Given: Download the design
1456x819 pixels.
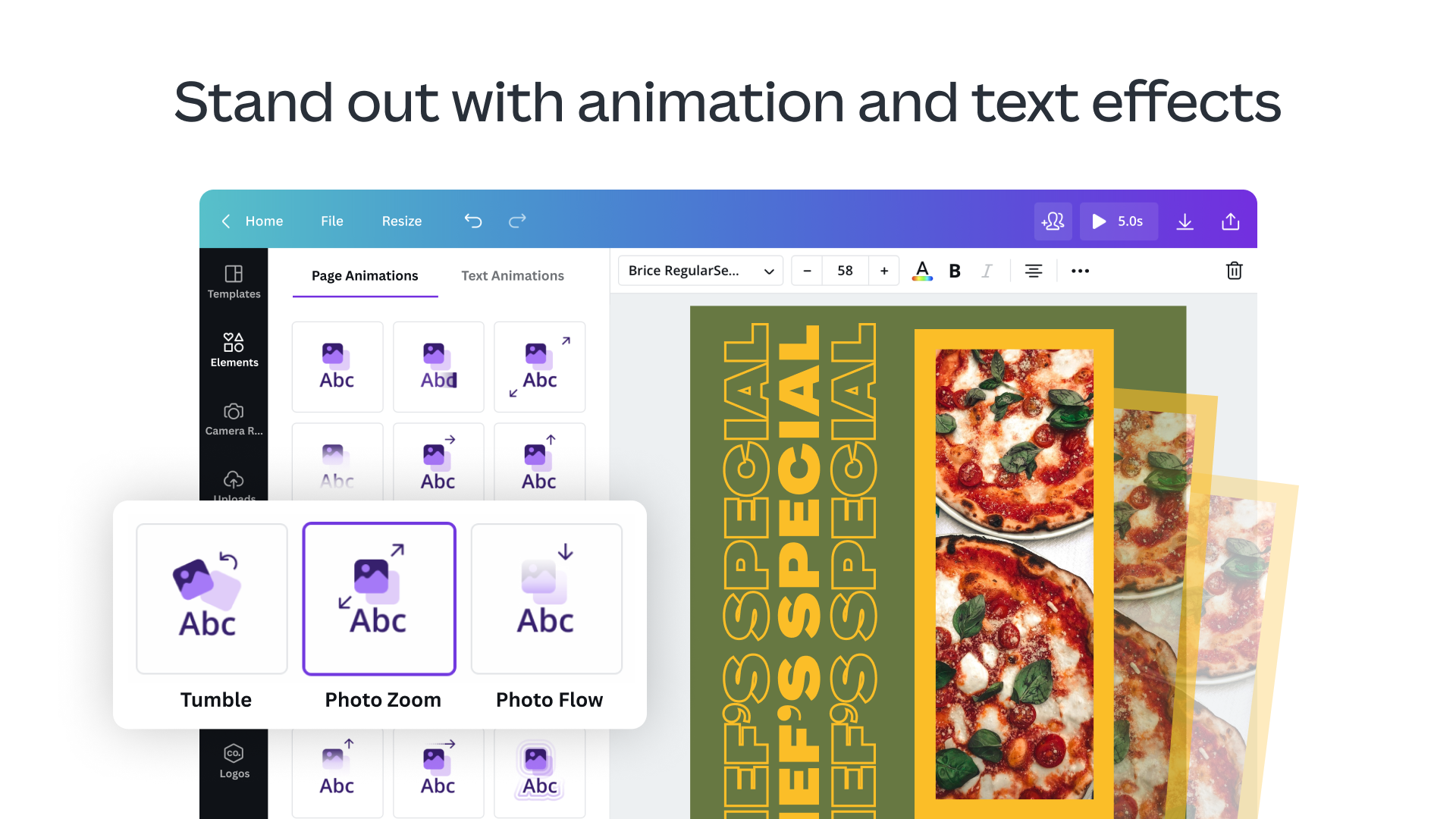Looking at the screenshot, I should click(1185, 221).
